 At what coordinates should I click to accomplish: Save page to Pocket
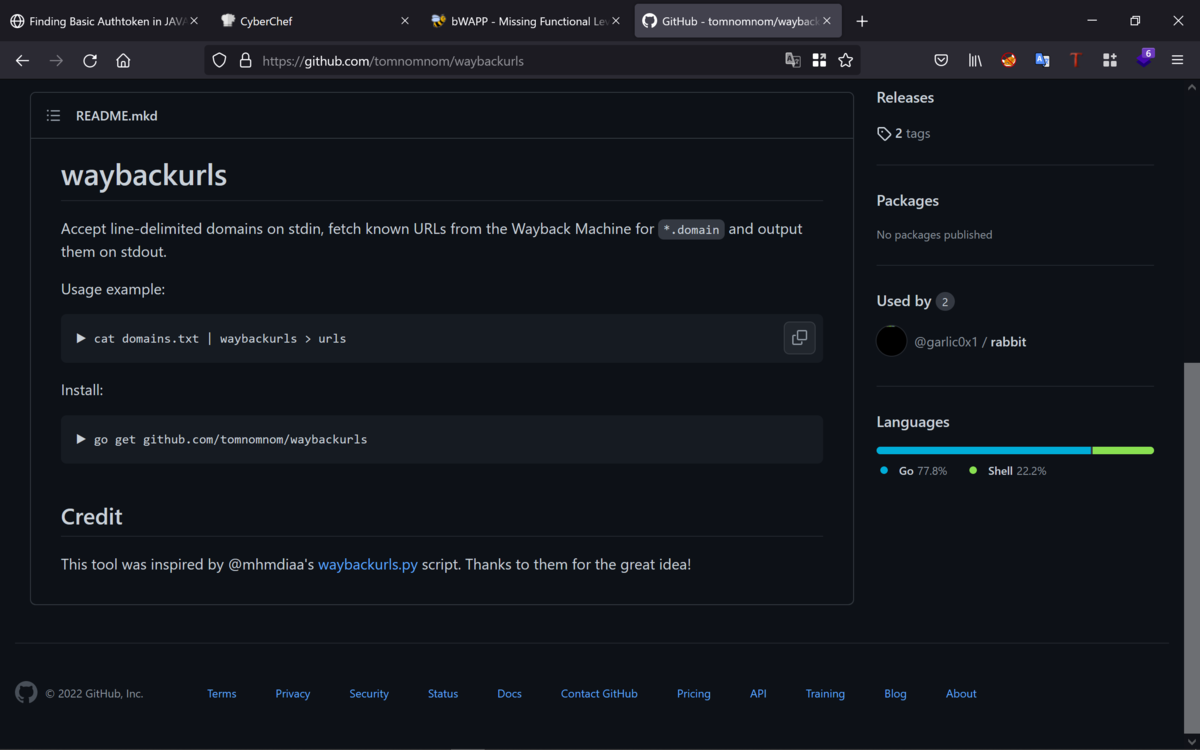(x=941, y=60)
